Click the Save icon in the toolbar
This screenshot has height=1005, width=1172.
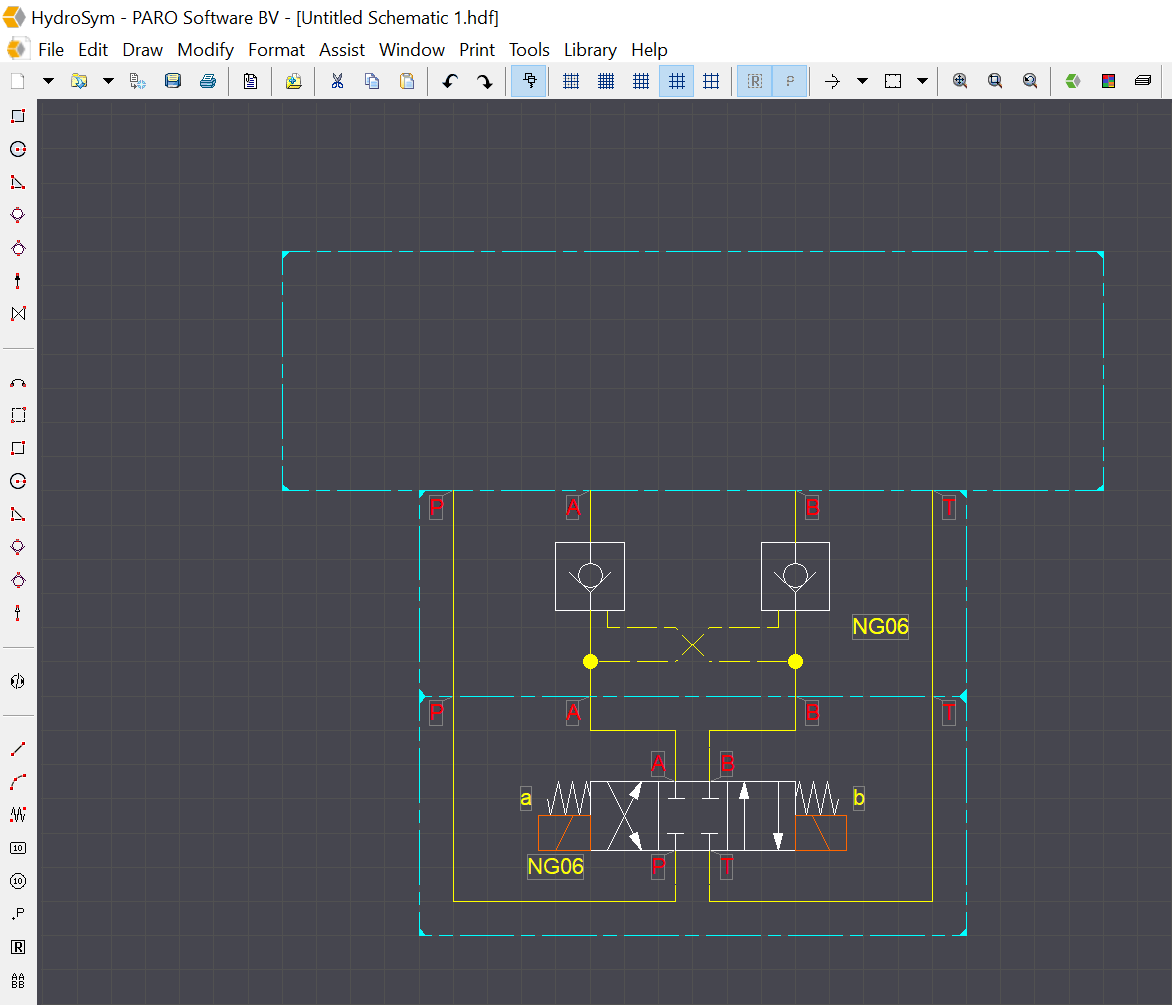(x=173, y=81)
